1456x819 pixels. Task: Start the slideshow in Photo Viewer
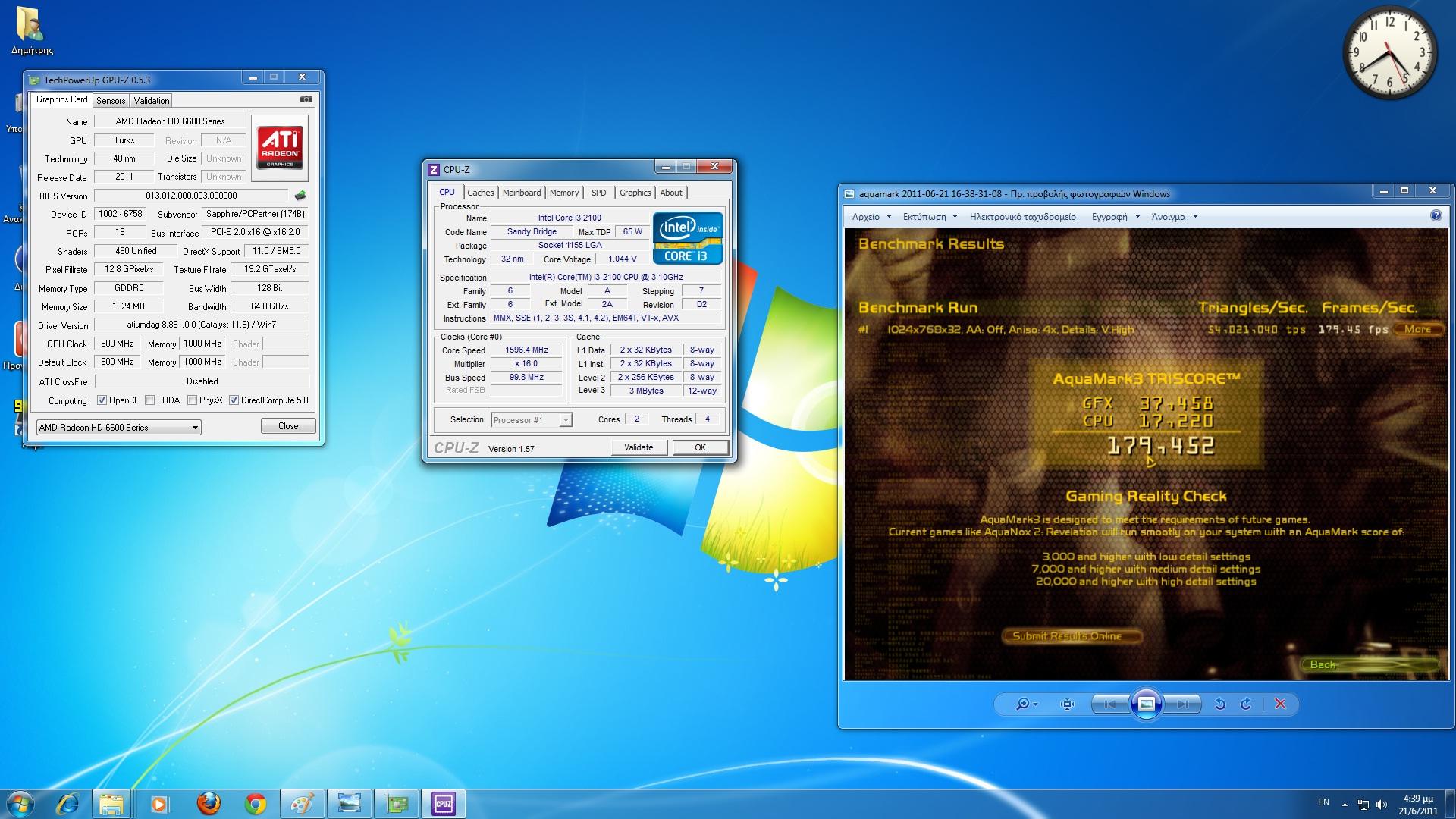1147,704
